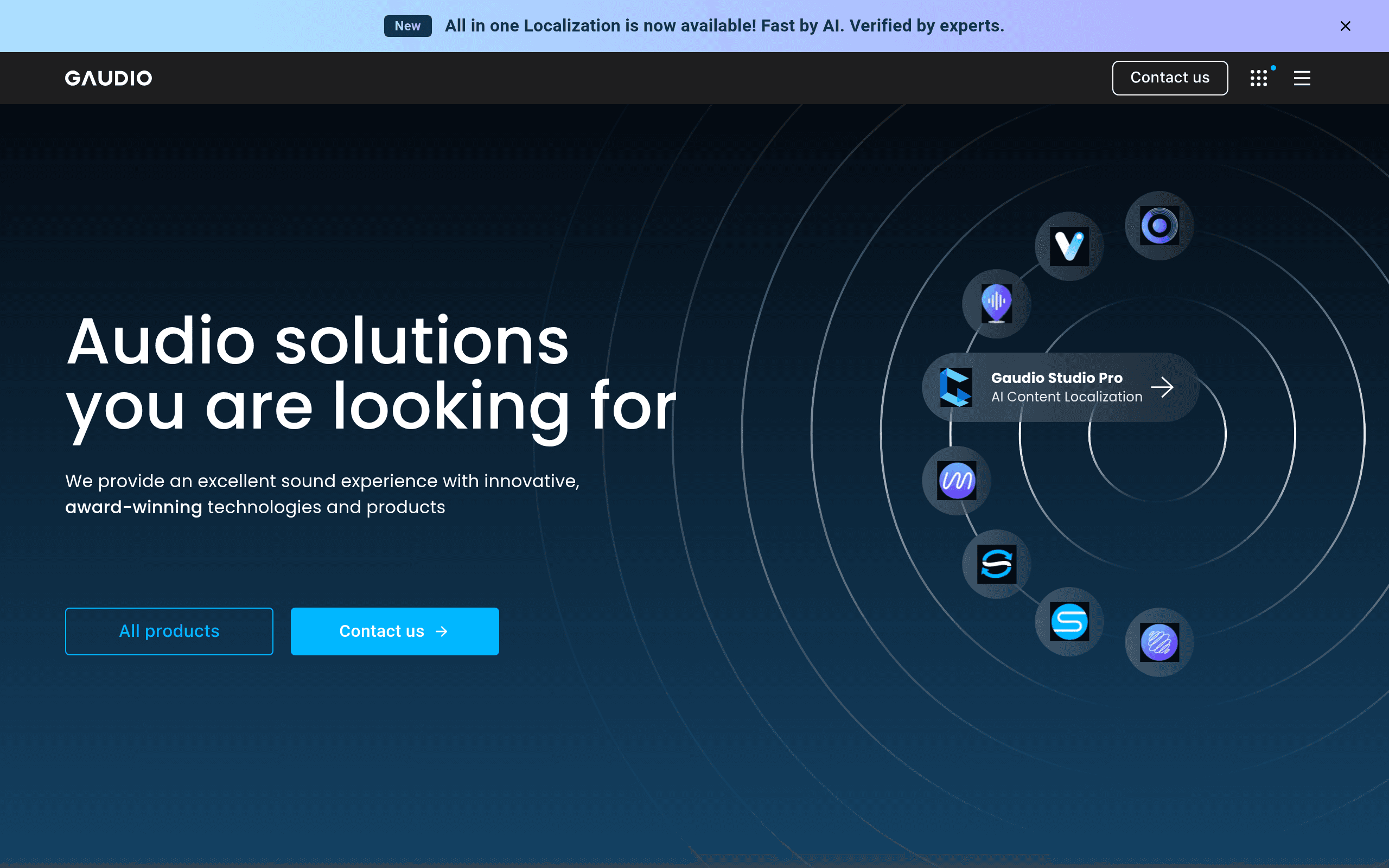Select the blue circle S product icon
1389x868 pixels.
point(1069,621)
